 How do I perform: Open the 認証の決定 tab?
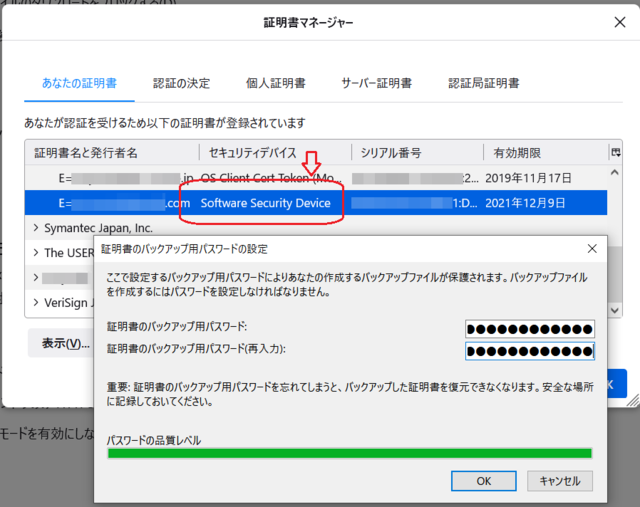coord(181,83)
